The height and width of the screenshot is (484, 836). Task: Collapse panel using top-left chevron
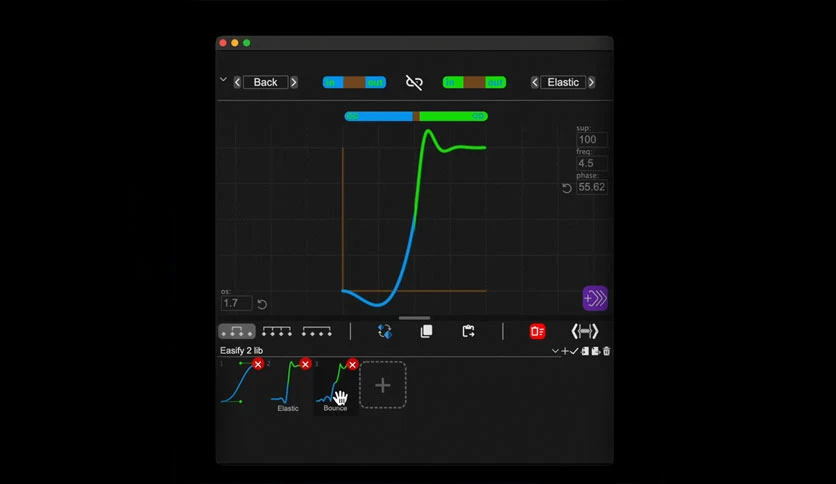coord(223,79)
